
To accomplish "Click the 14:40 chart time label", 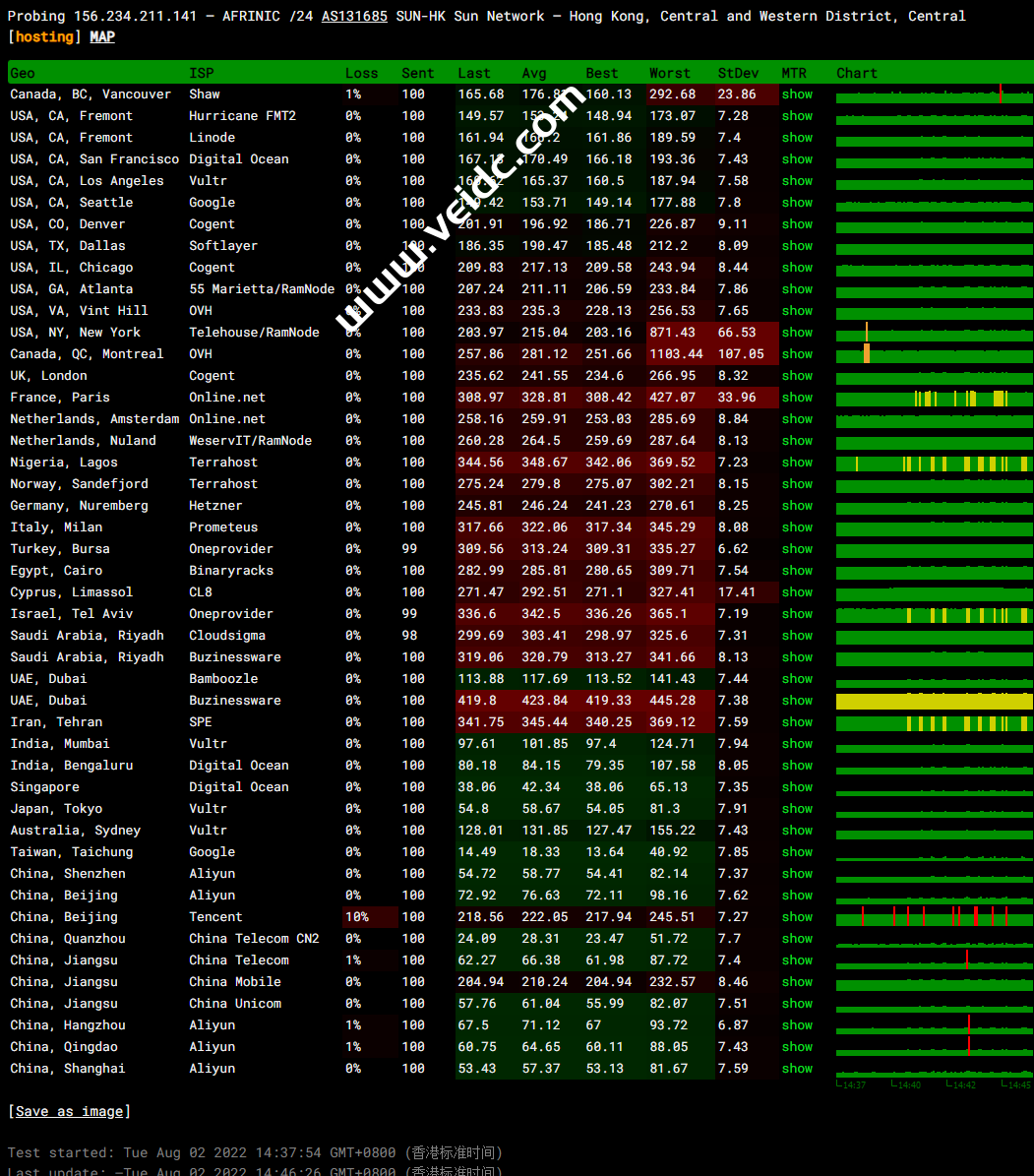I will pos(906,1085).
